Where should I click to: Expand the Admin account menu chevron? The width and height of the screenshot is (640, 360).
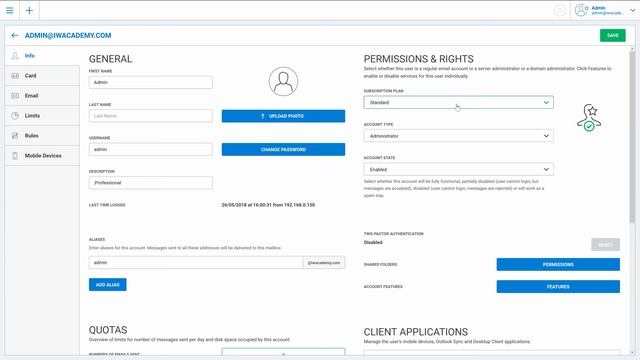pyautogui.click(x=633, y=11)
